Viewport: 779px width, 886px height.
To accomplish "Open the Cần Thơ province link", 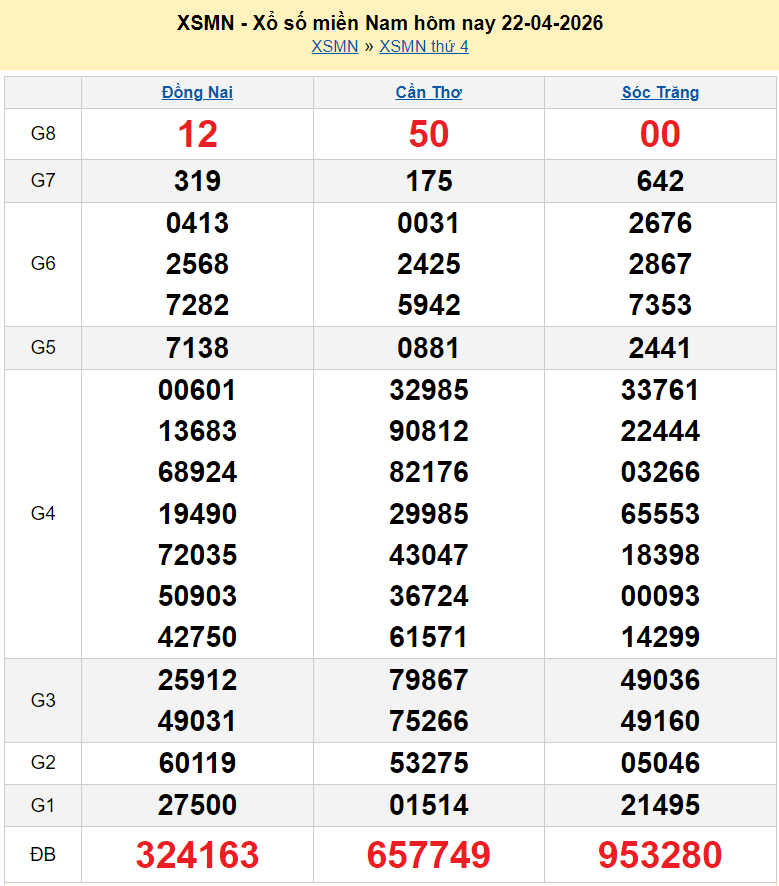I will pyautogui.click(x=428, y=93).
